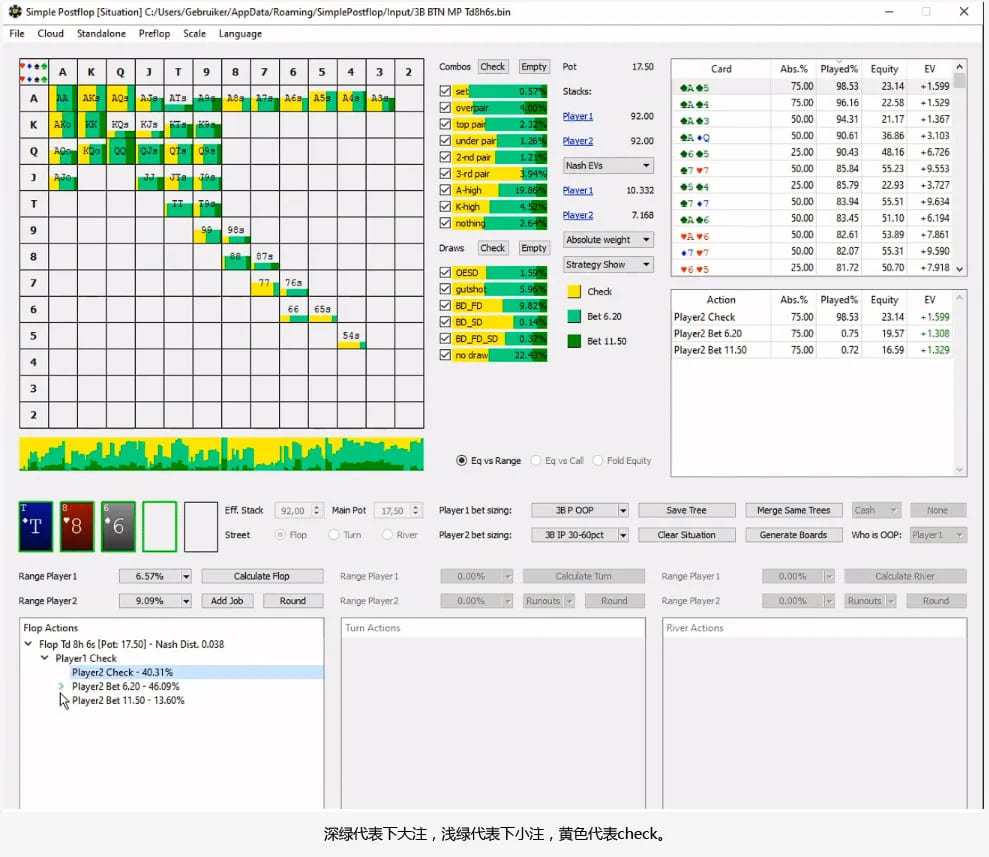Viewport: 989px width, 857px height.
Task: Open the Nash EVs dropdown
Action: (x=608, y=165)
